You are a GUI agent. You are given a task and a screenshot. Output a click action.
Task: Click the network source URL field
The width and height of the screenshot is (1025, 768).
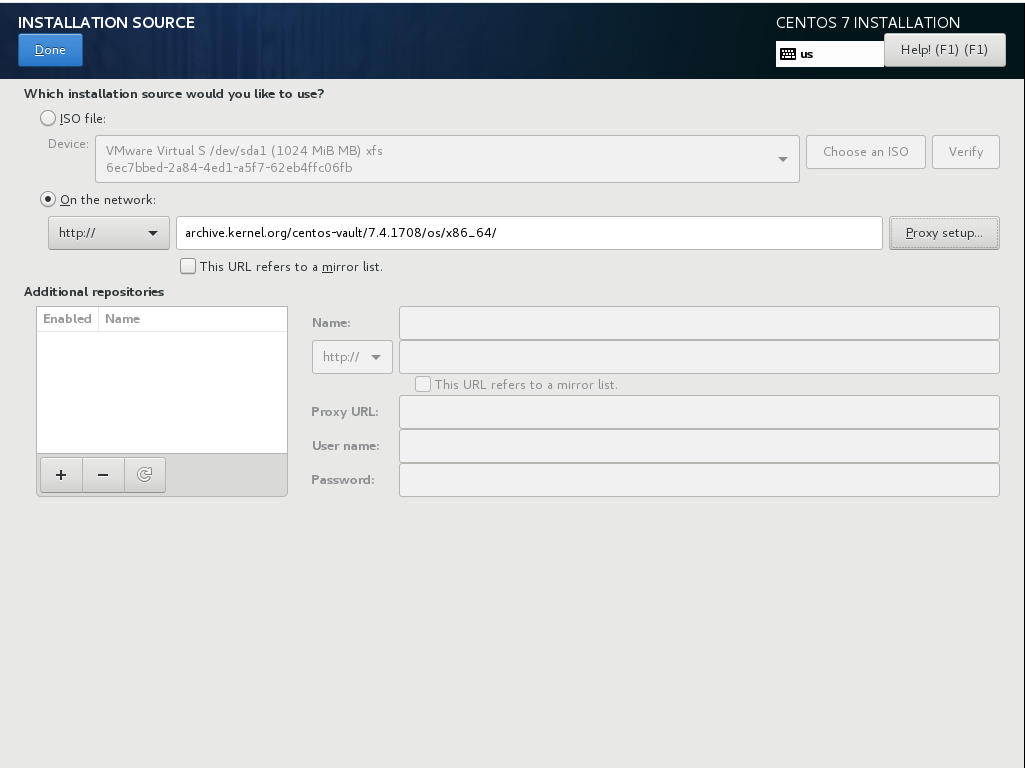pos(529,233)
